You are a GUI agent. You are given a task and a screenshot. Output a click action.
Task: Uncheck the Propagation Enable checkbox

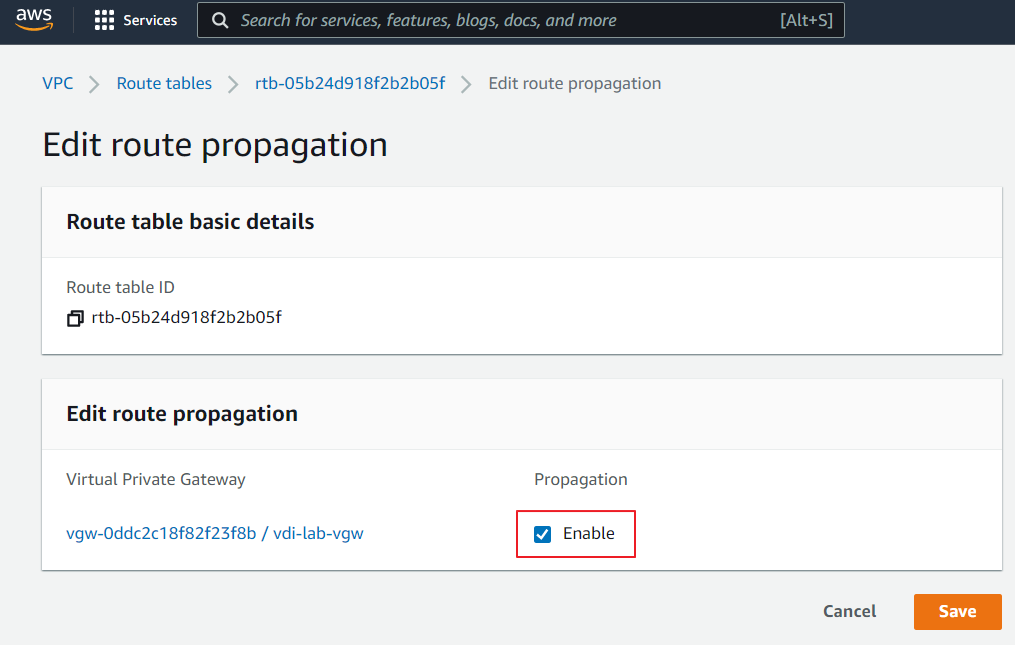pyautogui.click(x=543, y=534)
